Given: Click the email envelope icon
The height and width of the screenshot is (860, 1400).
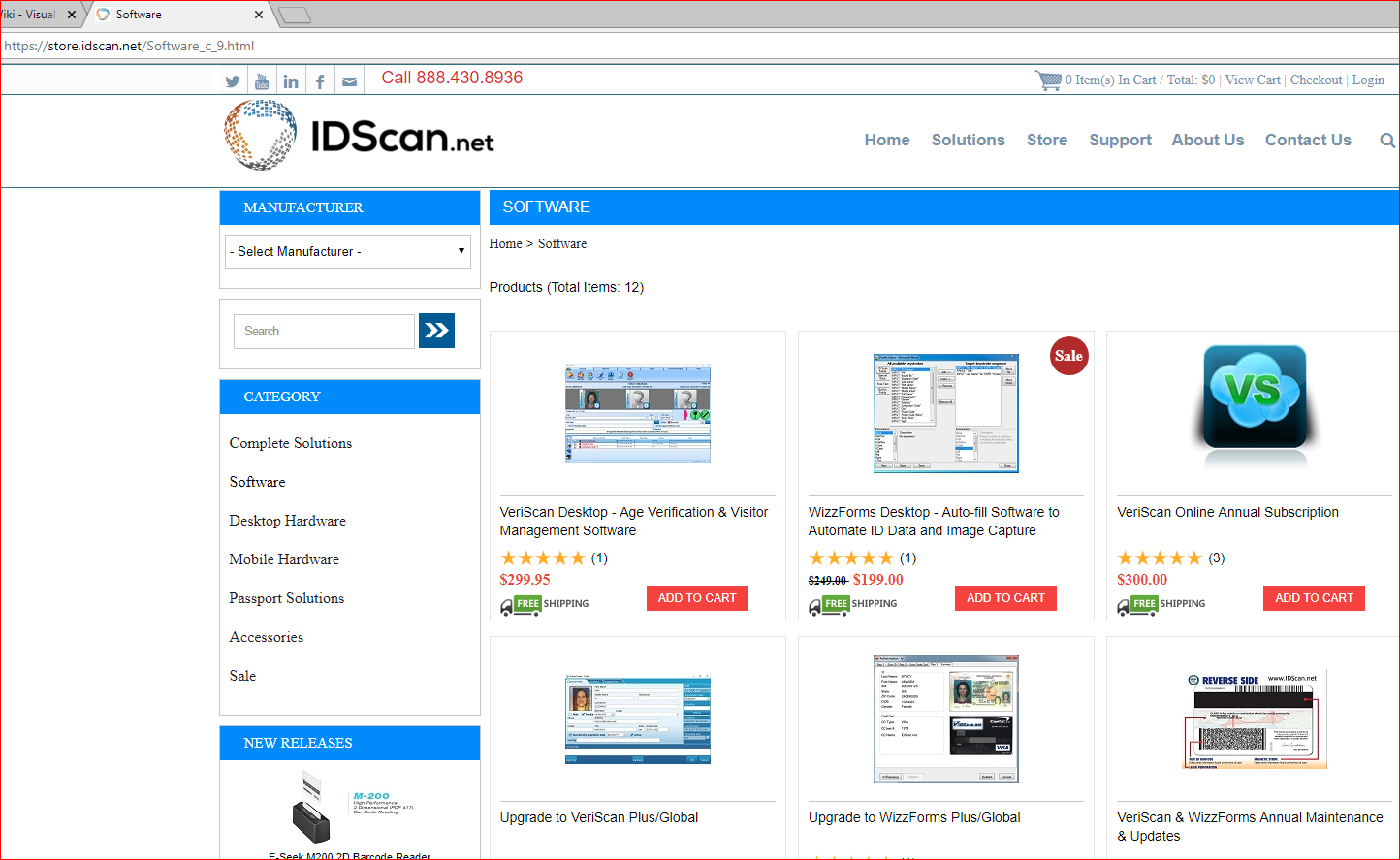Looking at the screenshot, I should click(x=350, y=81).
